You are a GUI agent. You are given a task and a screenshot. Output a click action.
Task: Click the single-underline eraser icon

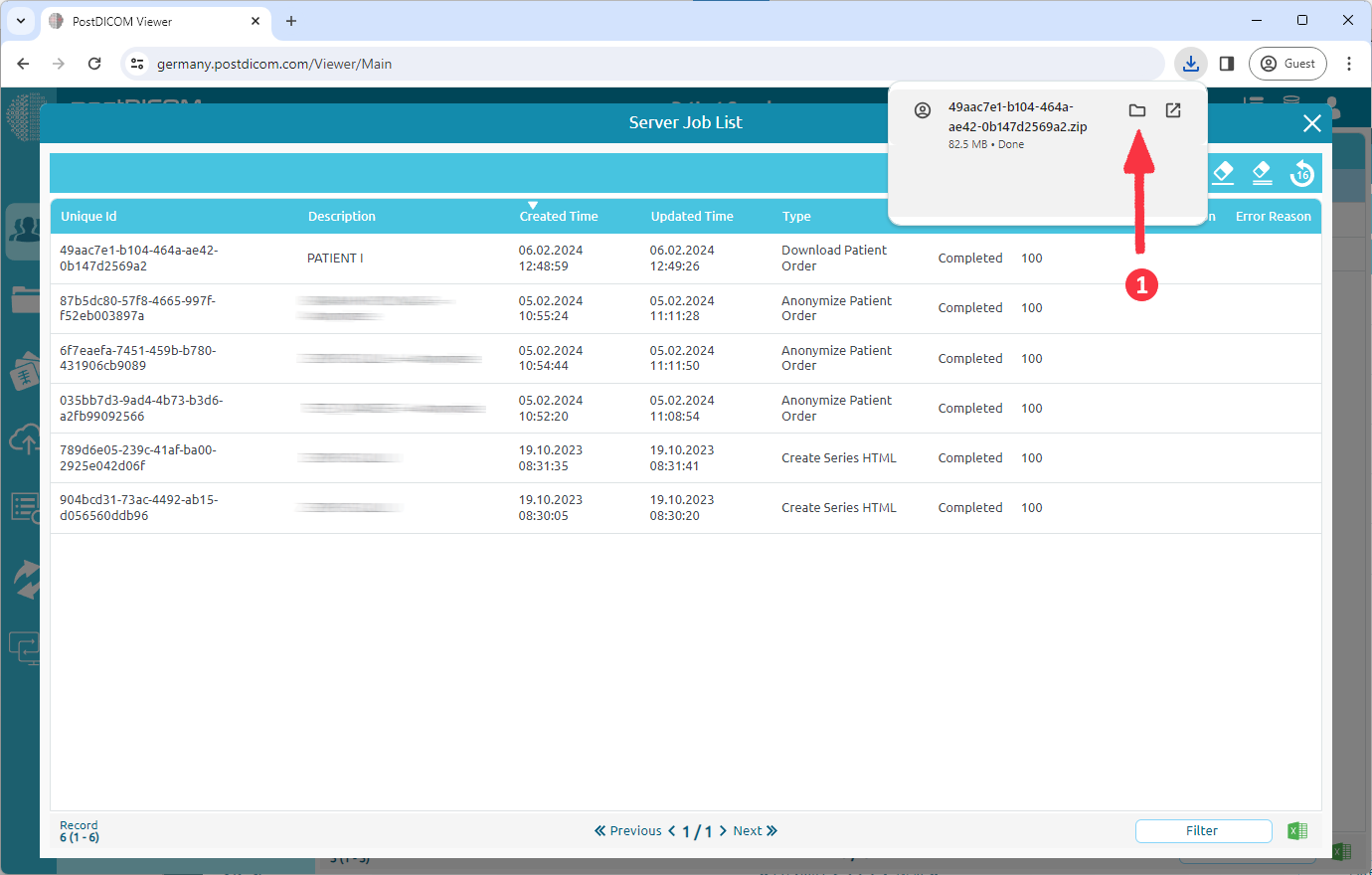coord(1223,173)
